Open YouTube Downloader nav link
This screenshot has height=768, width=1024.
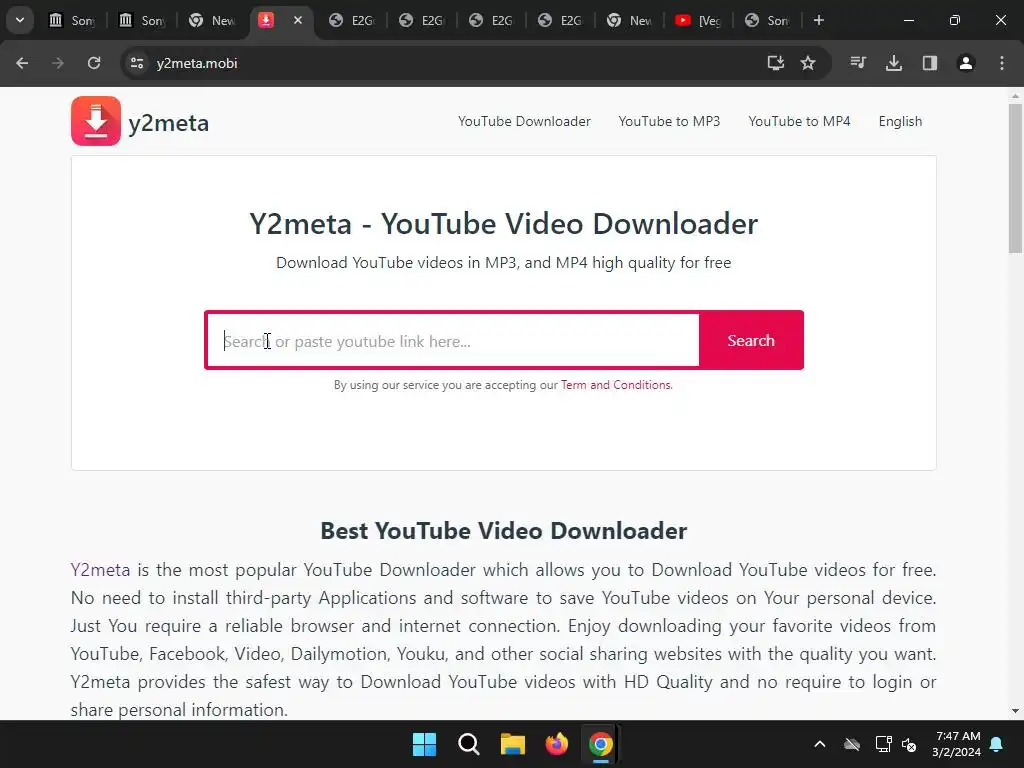point(524,121)
